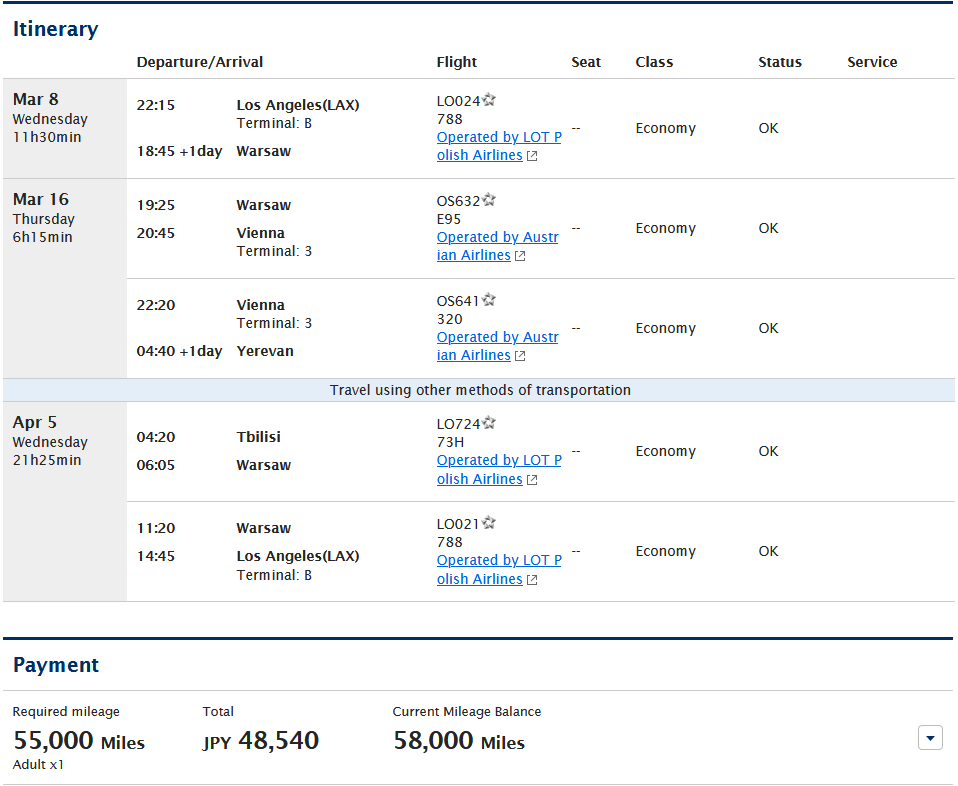This screenshot has height=786, width=958.
Task: Open Operated by Austrian Airlines link for OS641
Action: (x=497, y=346)
